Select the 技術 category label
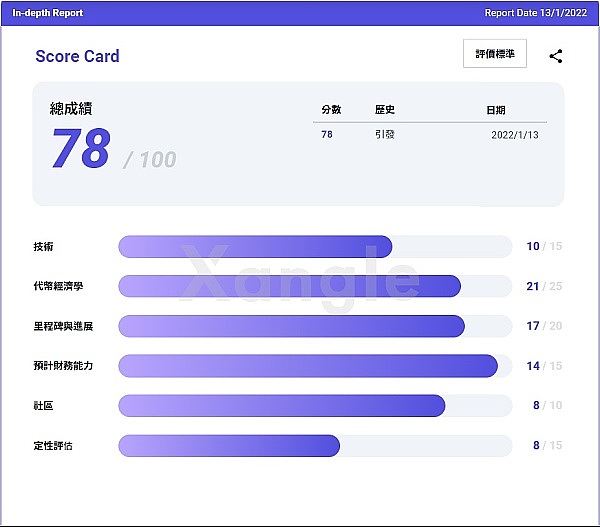Image resolution: width=600 pixels, height=527 pixels. (x=43, y=247)
